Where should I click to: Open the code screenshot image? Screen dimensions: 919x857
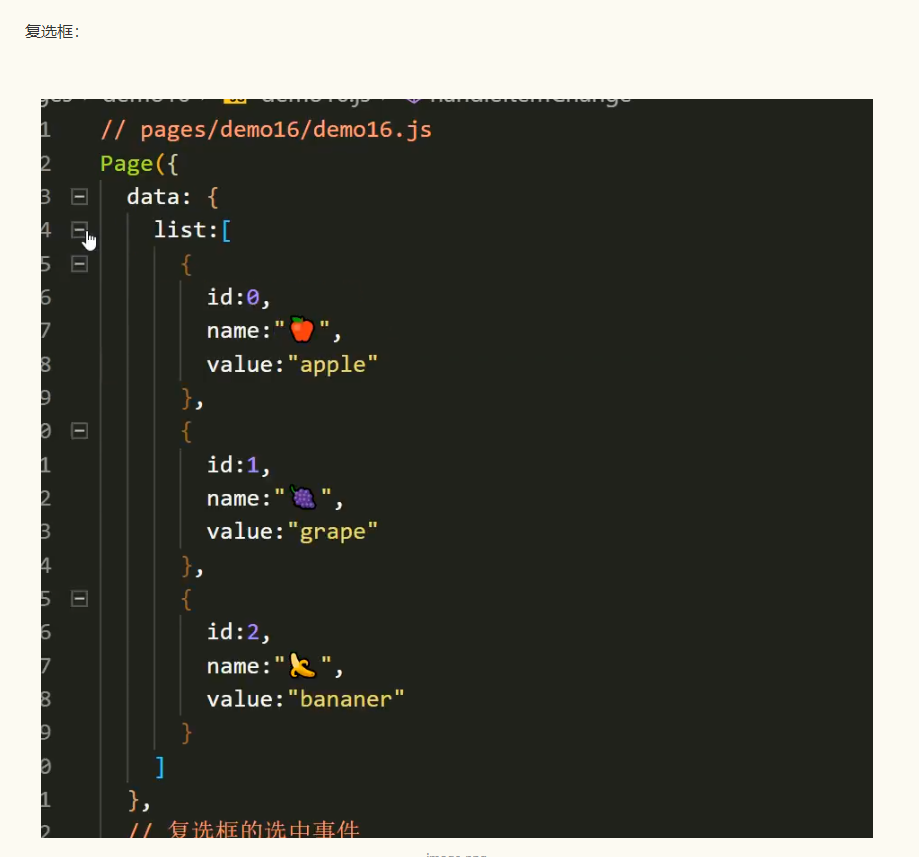457,468
